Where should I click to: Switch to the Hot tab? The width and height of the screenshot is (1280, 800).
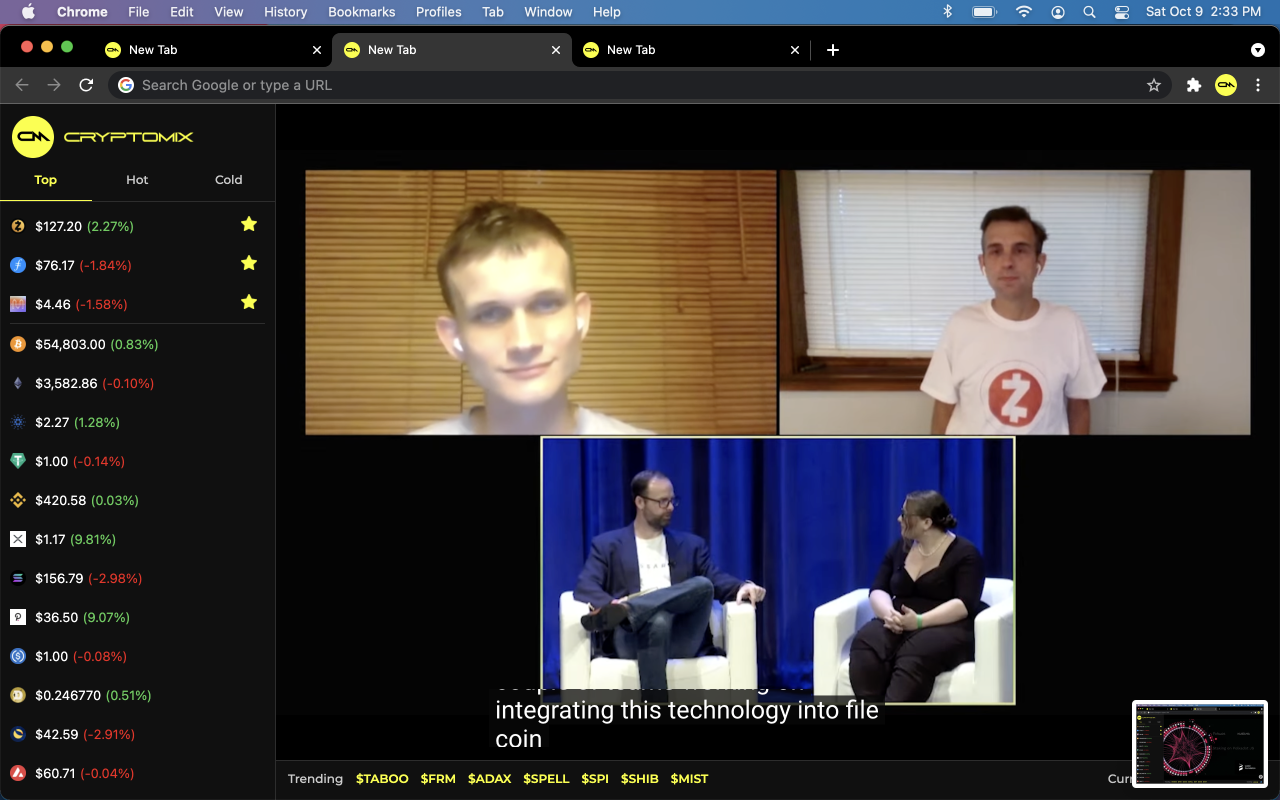point(137,180)
